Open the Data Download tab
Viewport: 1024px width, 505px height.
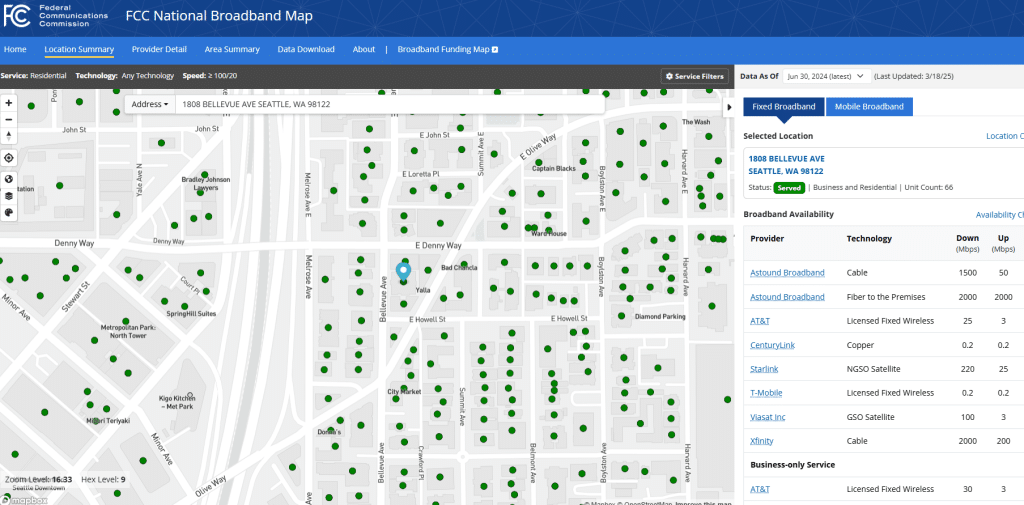tap(306, 49)
